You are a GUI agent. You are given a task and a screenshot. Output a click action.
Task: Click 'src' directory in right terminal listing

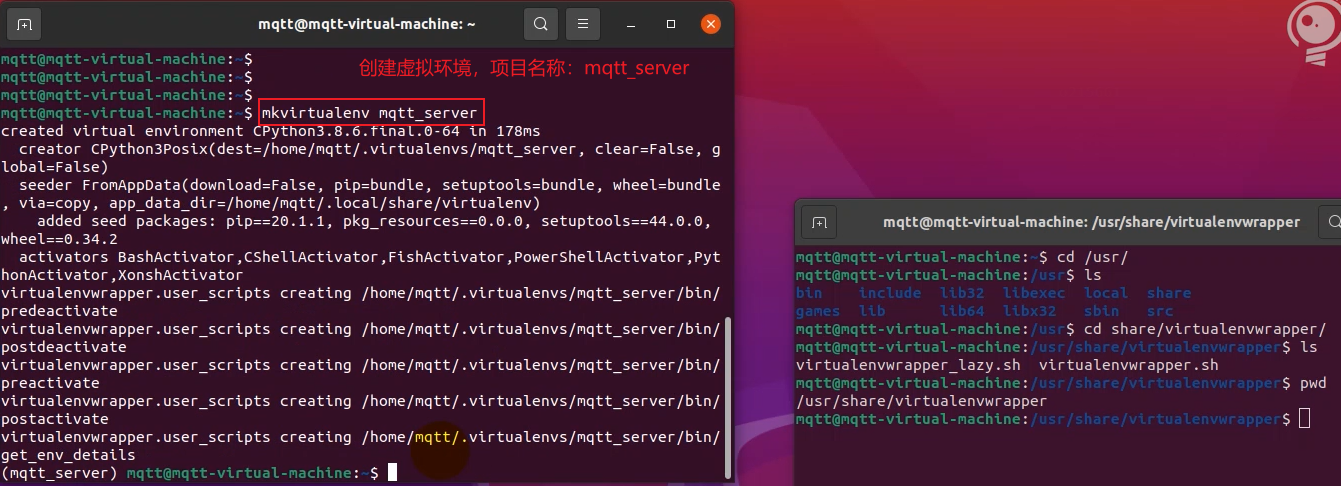(x=1160, y=311)
